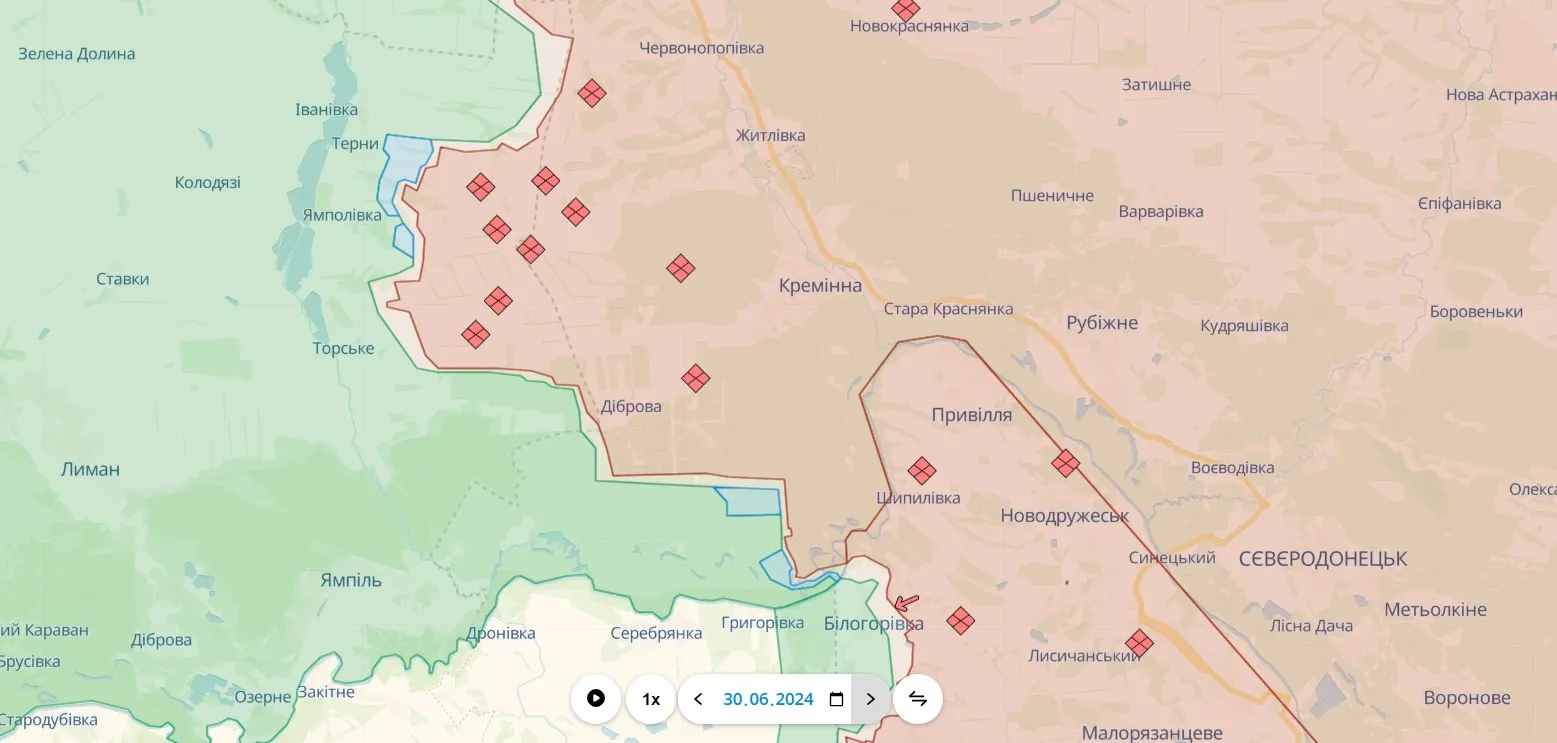This screenshot has width=1557, height=743.
Task: Change the 1x playback speed
Action: (651, 699)
